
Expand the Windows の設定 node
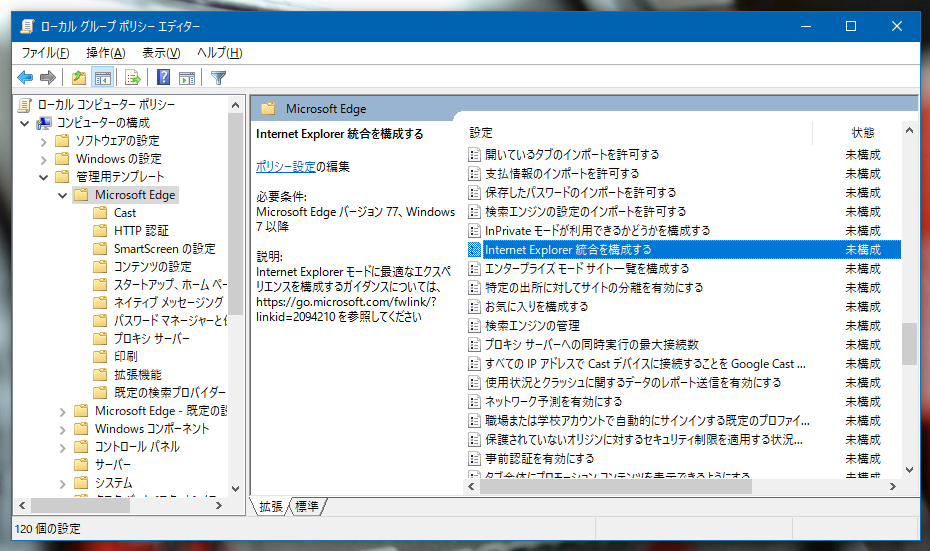pyautogui.click(x=43, y=159)
